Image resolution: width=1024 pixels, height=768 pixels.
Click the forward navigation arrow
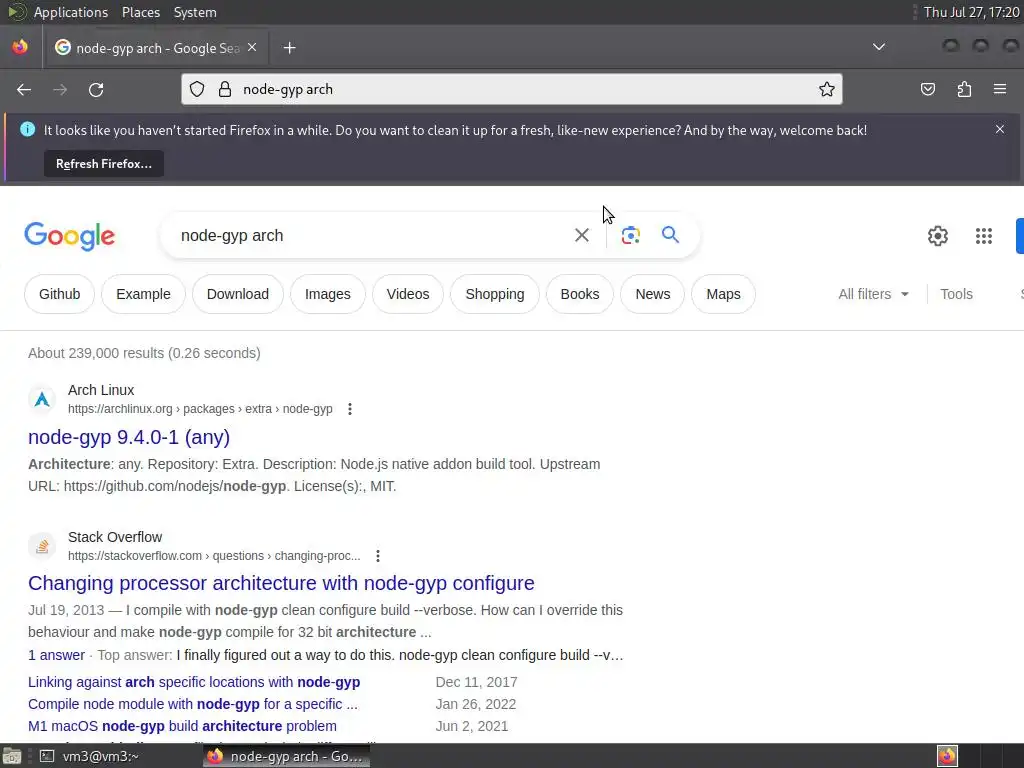[x=60, y=89]
